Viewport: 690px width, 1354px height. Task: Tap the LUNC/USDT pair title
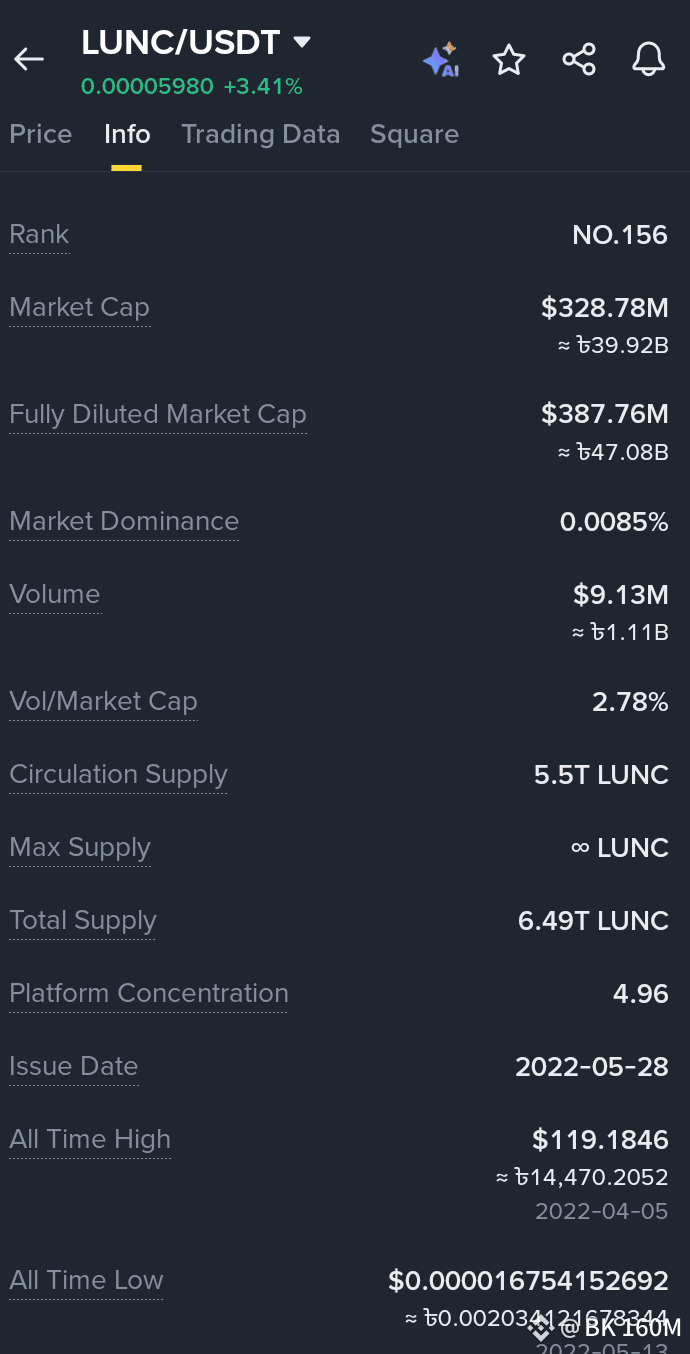coord(181,43)
